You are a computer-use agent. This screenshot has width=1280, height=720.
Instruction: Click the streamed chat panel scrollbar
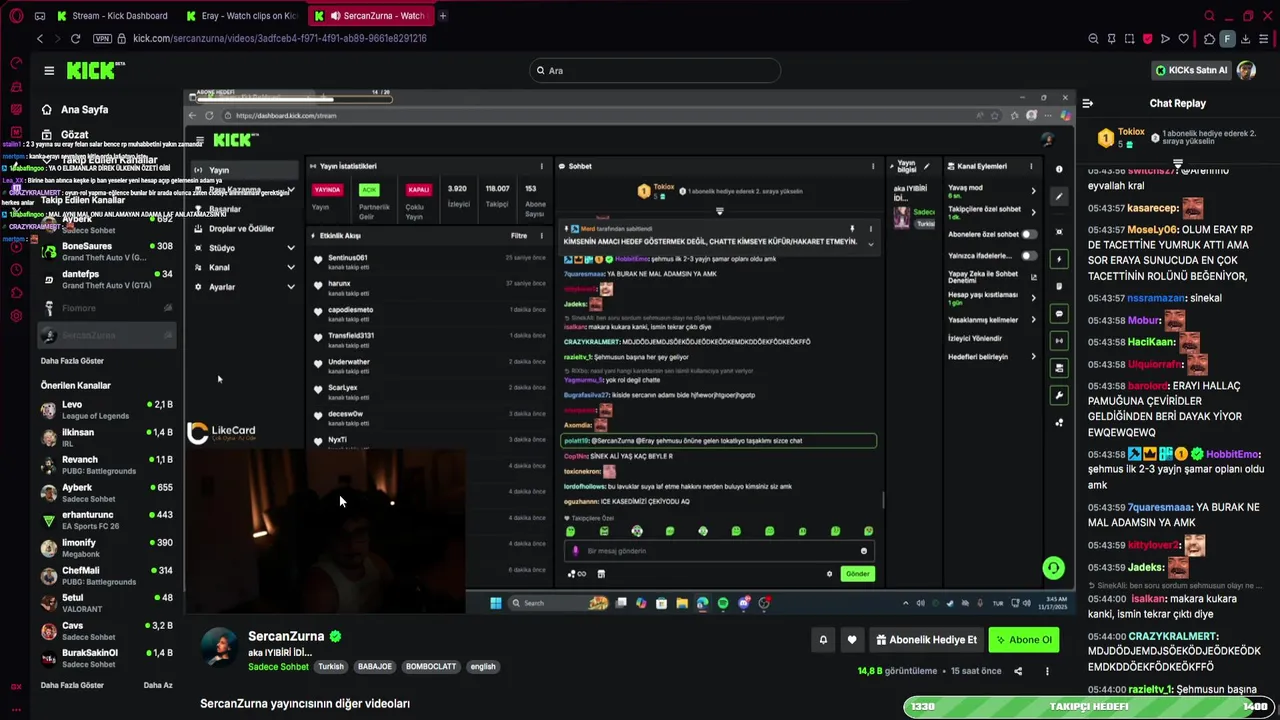click(882, 501)
